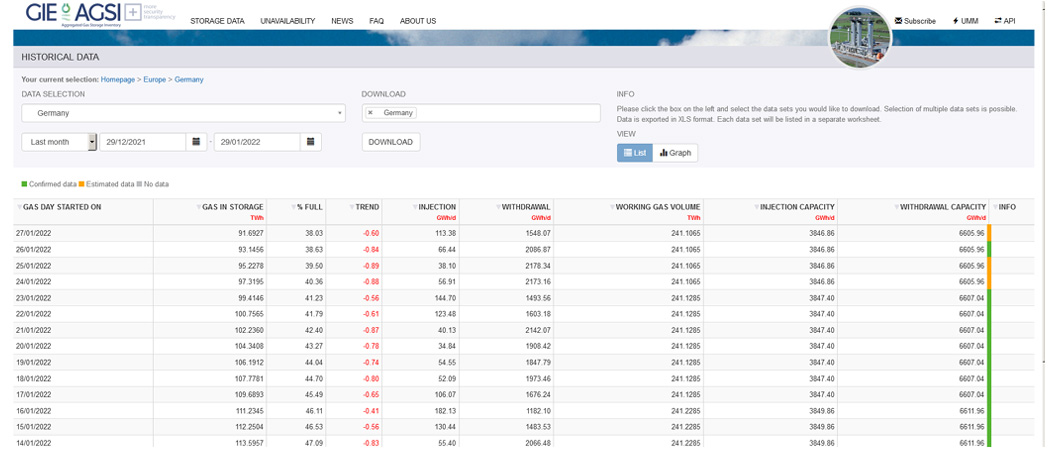This screenshot has height=450, width=1050.
Task: Click green status bar for 23/01/2022 row
Action: click(989, 298)
